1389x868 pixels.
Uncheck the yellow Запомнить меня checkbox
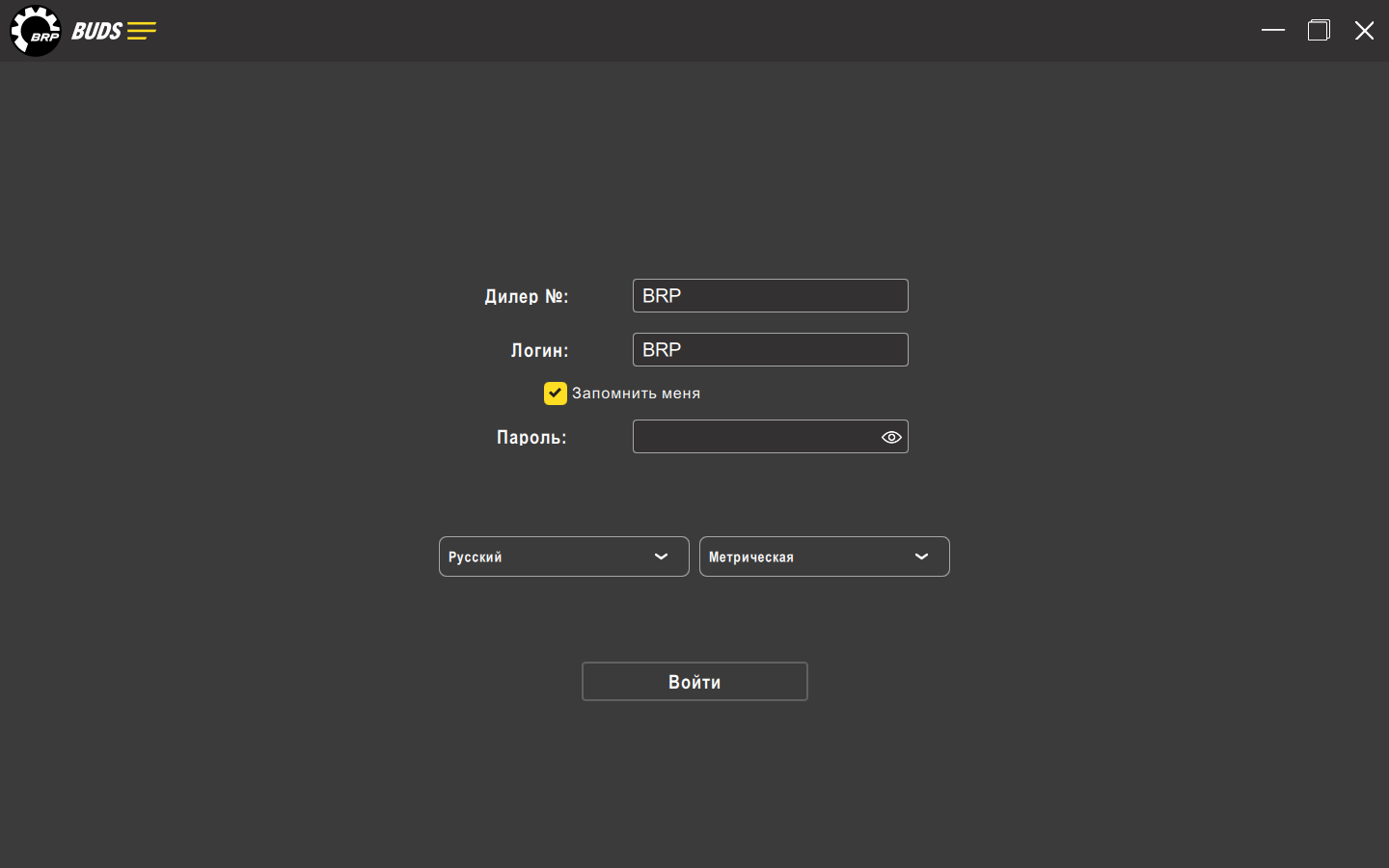coord(556,393)
